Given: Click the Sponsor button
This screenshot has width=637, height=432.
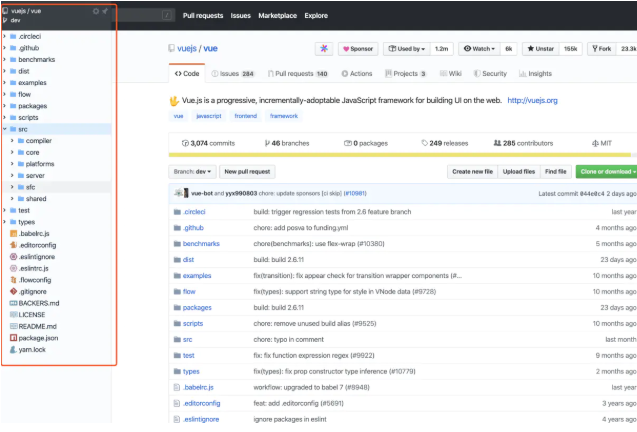Looking at the screenshot, I should [358, 49].
